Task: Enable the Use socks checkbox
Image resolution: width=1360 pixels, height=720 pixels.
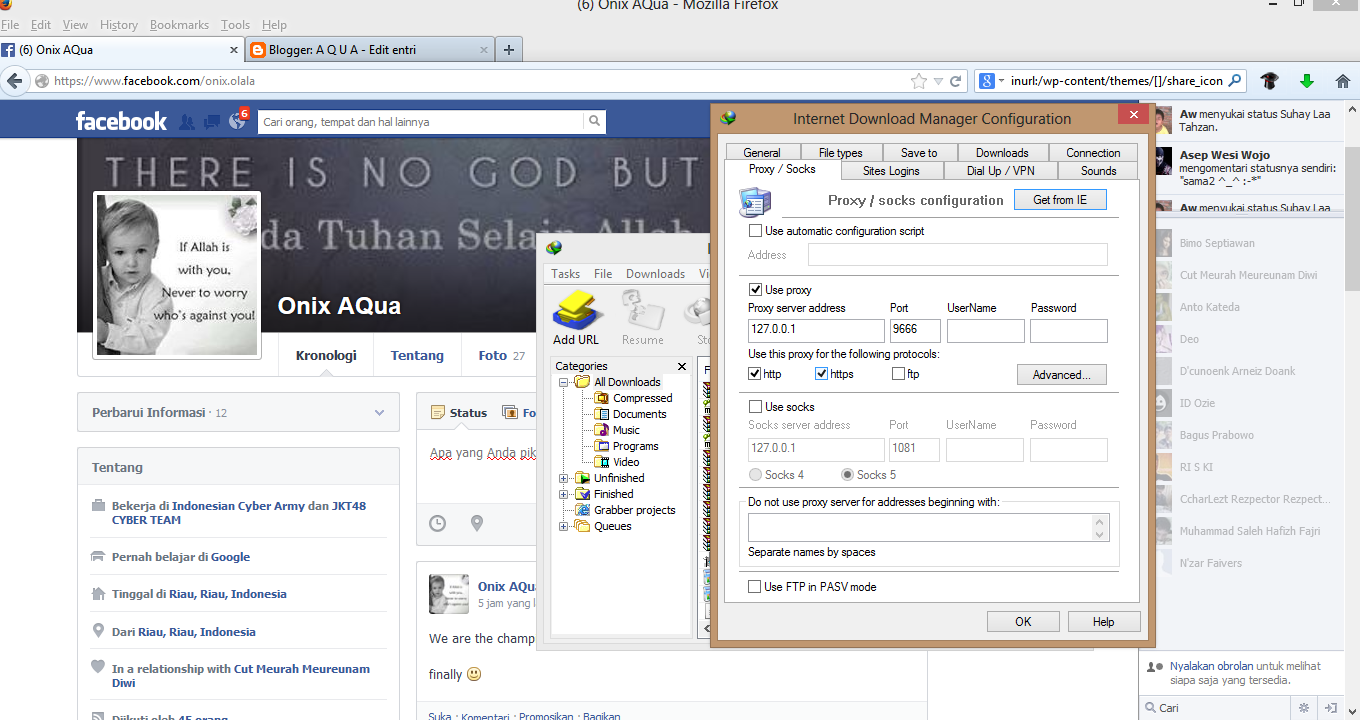Action: pos(756,407)
